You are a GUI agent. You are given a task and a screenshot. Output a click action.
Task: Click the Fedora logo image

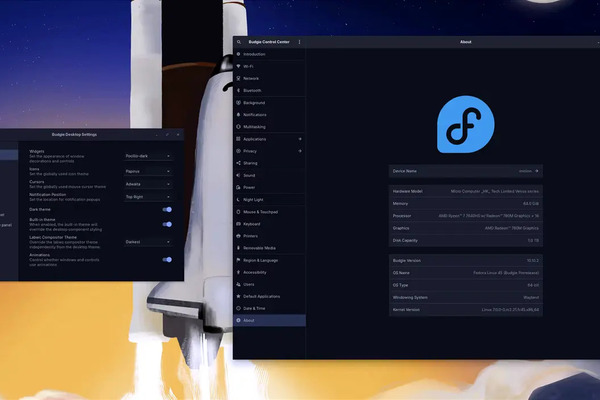(x=466, y=124)
